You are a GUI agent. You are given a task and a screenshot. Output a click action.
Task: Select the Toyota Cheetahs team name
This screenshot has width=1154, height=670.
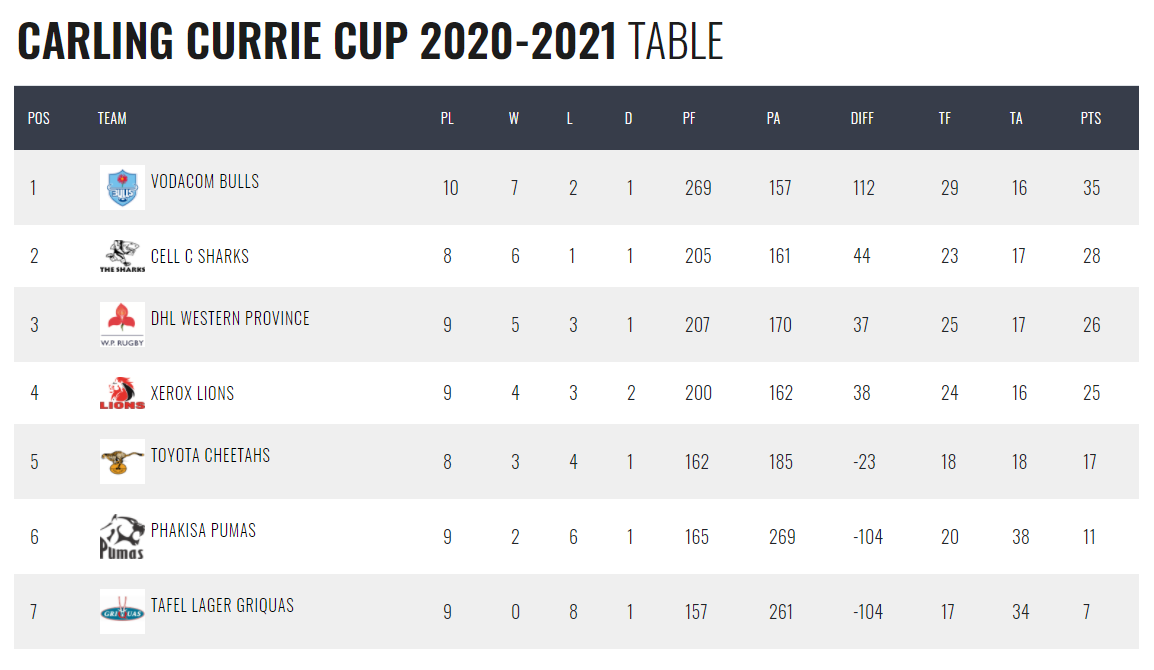point(210,456)
